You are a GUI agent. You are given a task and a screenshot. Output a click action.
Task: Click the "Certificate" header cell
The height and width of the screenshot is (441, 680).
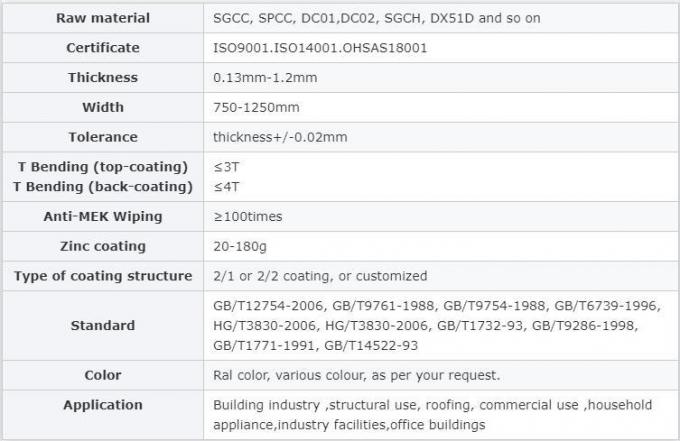(x=103, y=48)
